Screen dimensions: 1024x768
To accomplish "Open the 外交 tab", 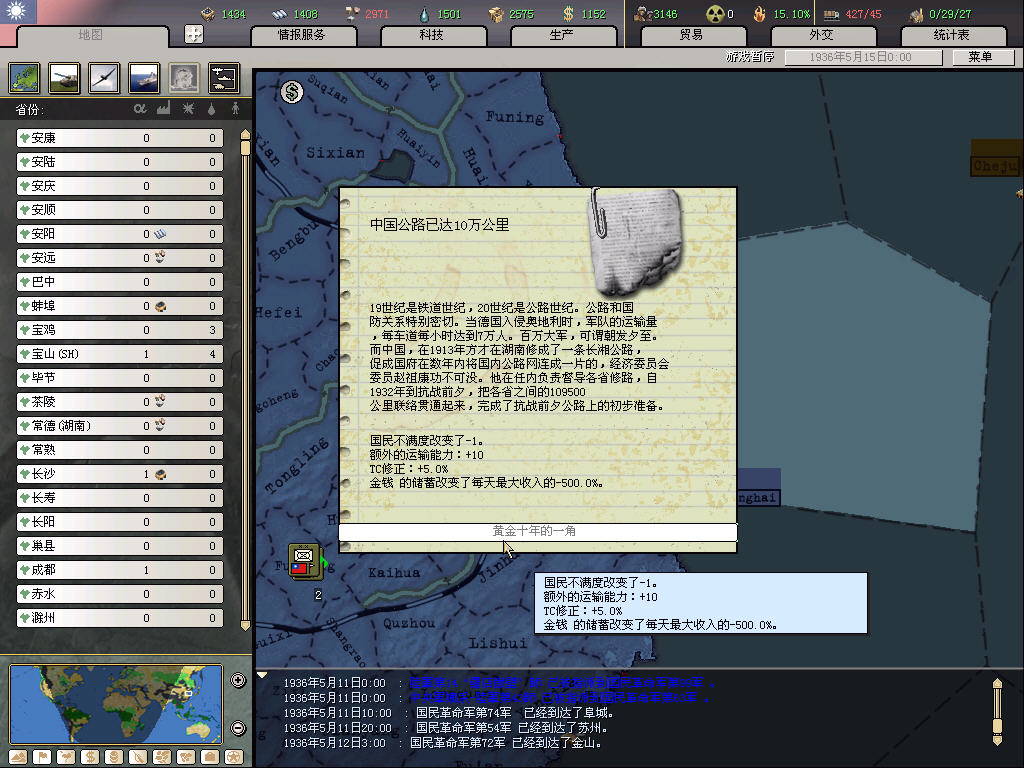I will click(820, 35).
